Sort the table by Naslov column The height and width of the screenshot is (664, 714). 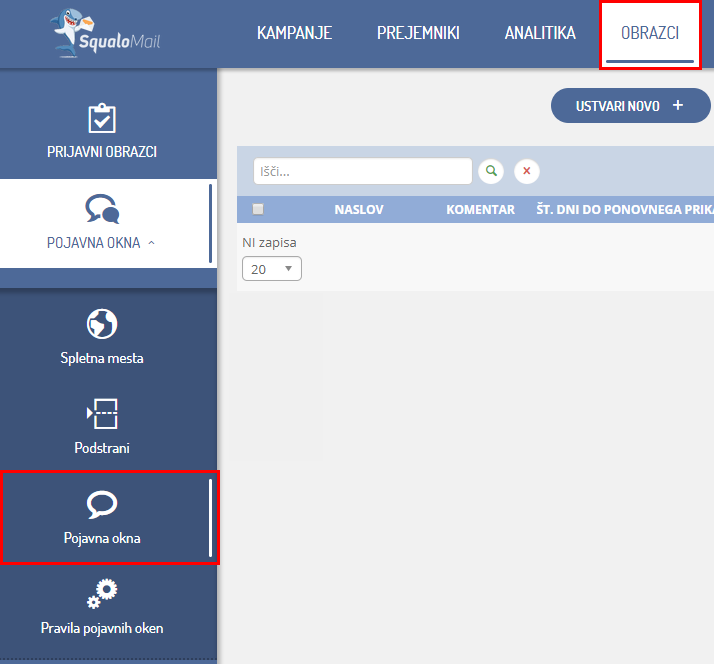(359, 209)
